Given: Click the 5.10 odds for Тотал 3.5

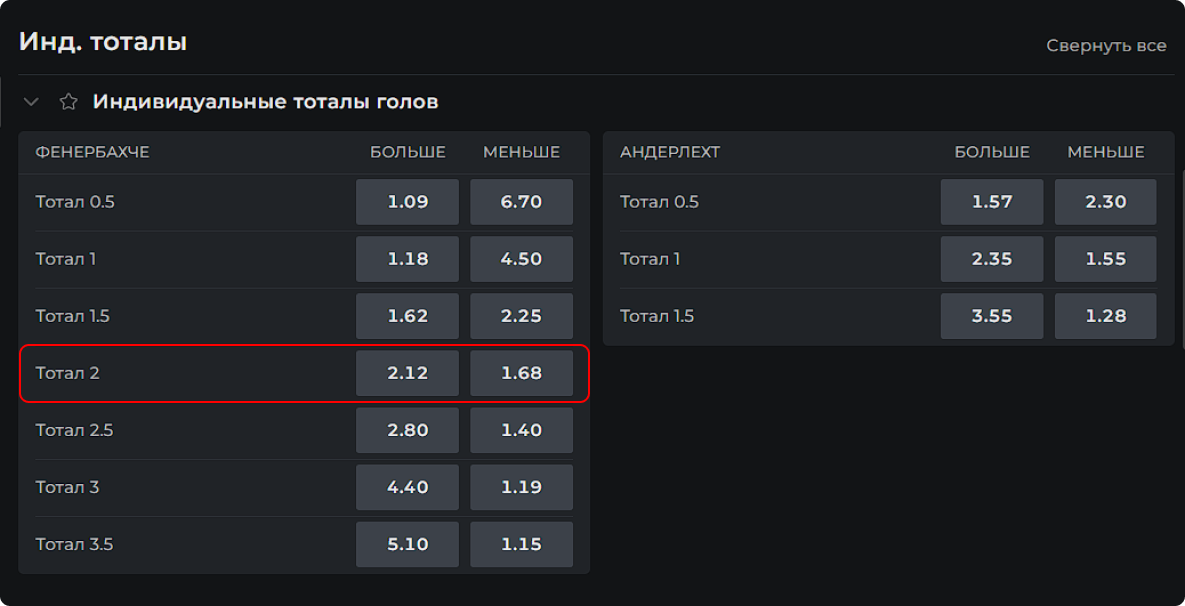Looking at the screenshot, I should click(407, 544).
